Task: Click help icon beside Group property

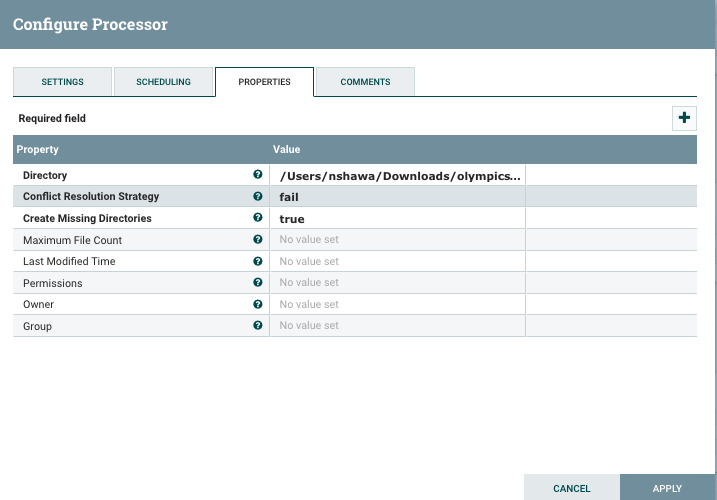Action: [258, 326]
